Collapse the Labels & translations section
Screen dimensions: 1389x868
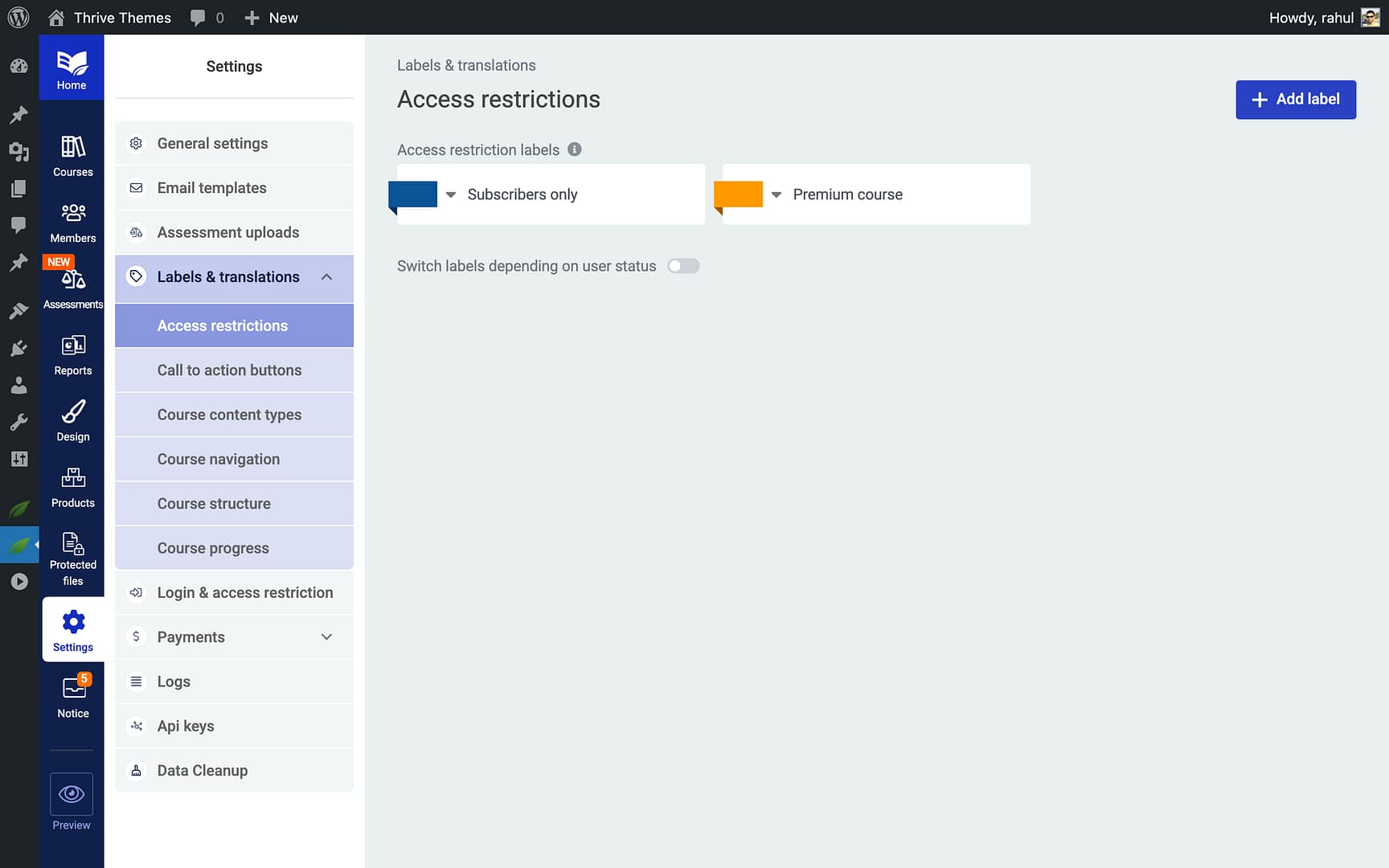(326, 276)
